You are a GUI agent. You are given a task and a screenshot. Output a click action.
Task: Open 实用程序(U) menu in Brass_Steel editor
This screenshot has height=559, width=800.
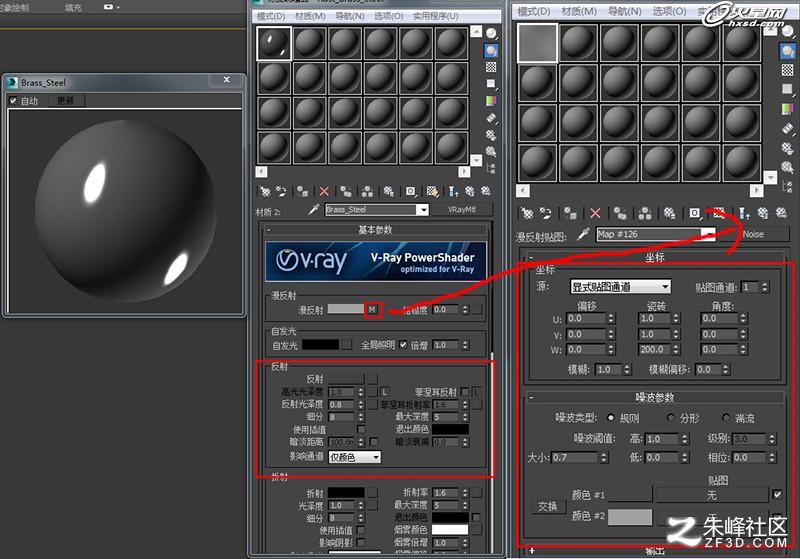(x=436, y=16)
